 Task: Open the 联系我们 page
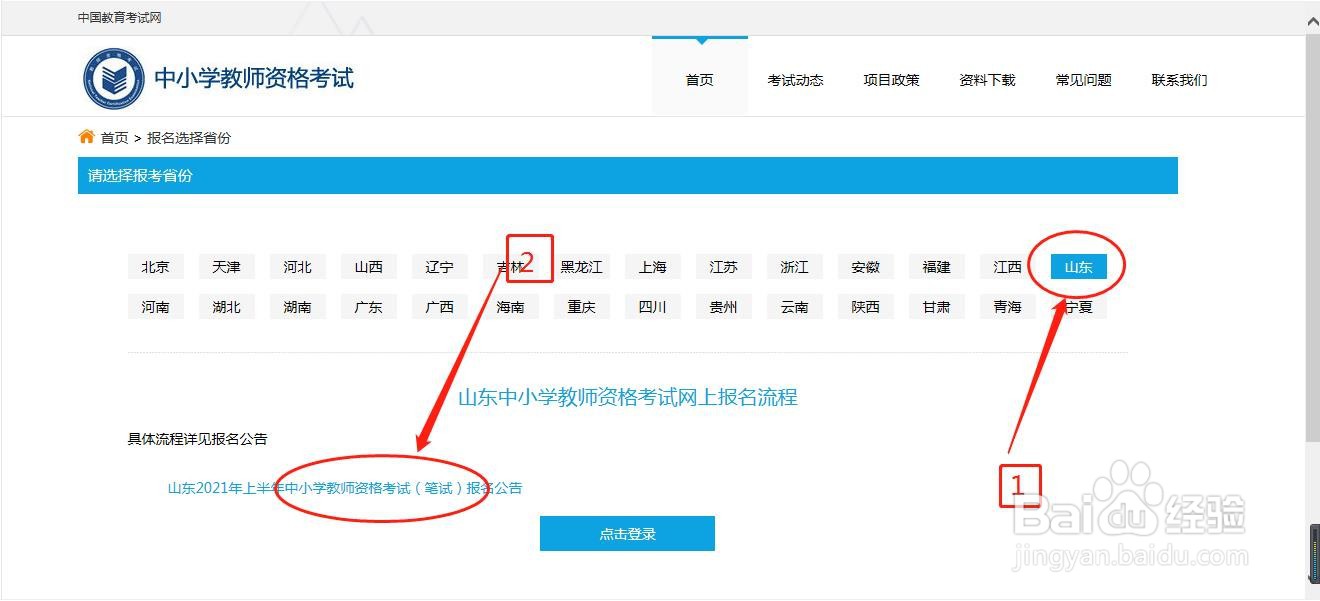pos(1178,80)
